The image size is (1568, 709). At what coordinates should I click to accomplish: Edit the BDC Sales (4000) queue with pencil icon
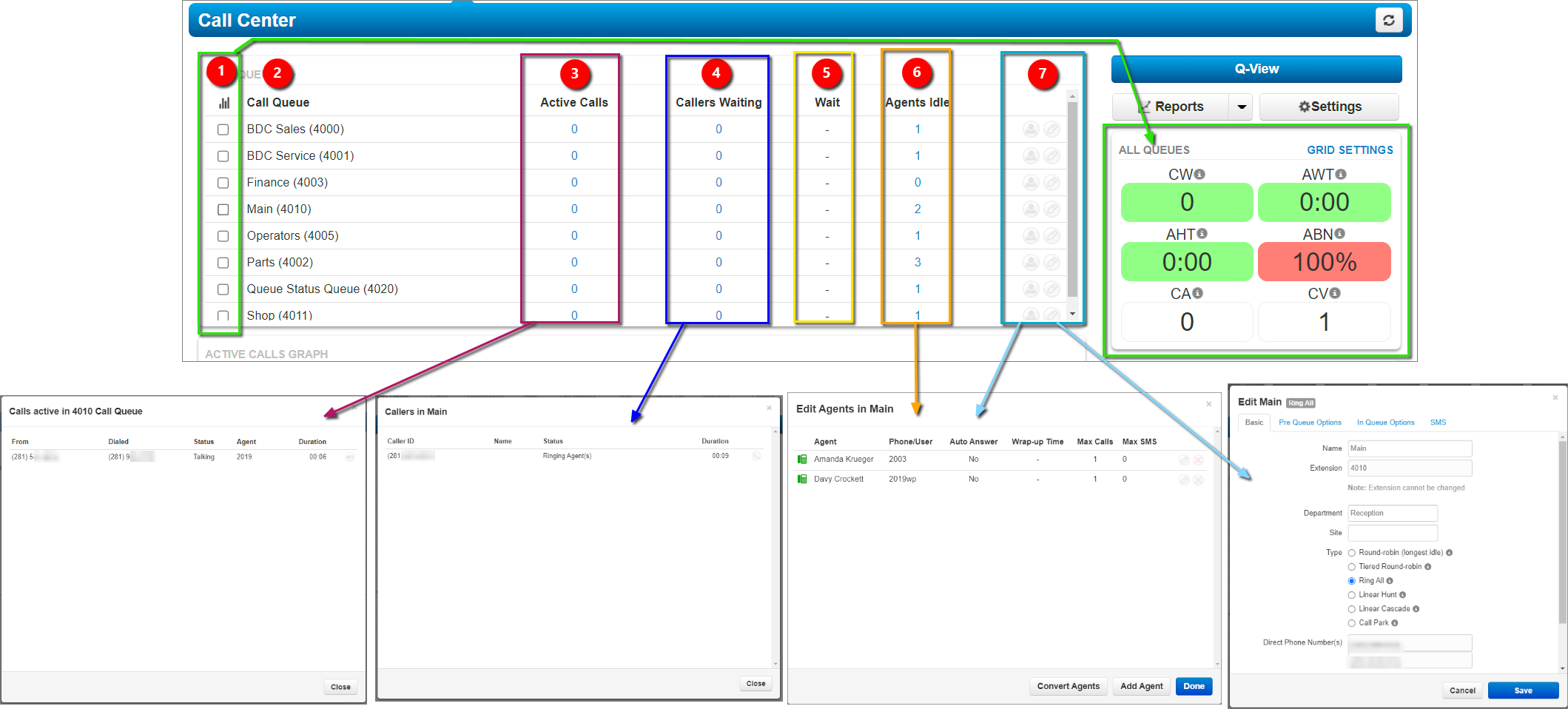coord(1051,130)
